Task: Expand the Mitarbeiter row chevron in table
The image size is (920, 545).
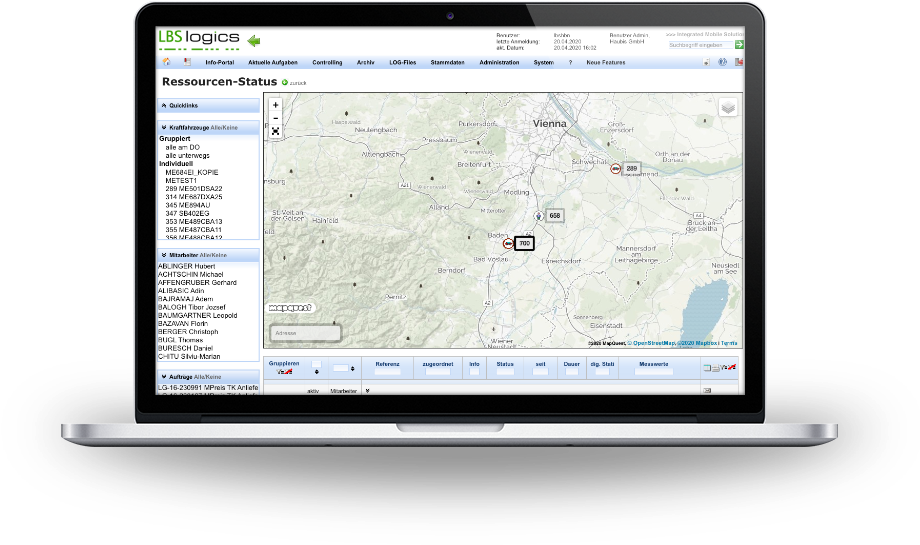Action: [x=367, y=391]
